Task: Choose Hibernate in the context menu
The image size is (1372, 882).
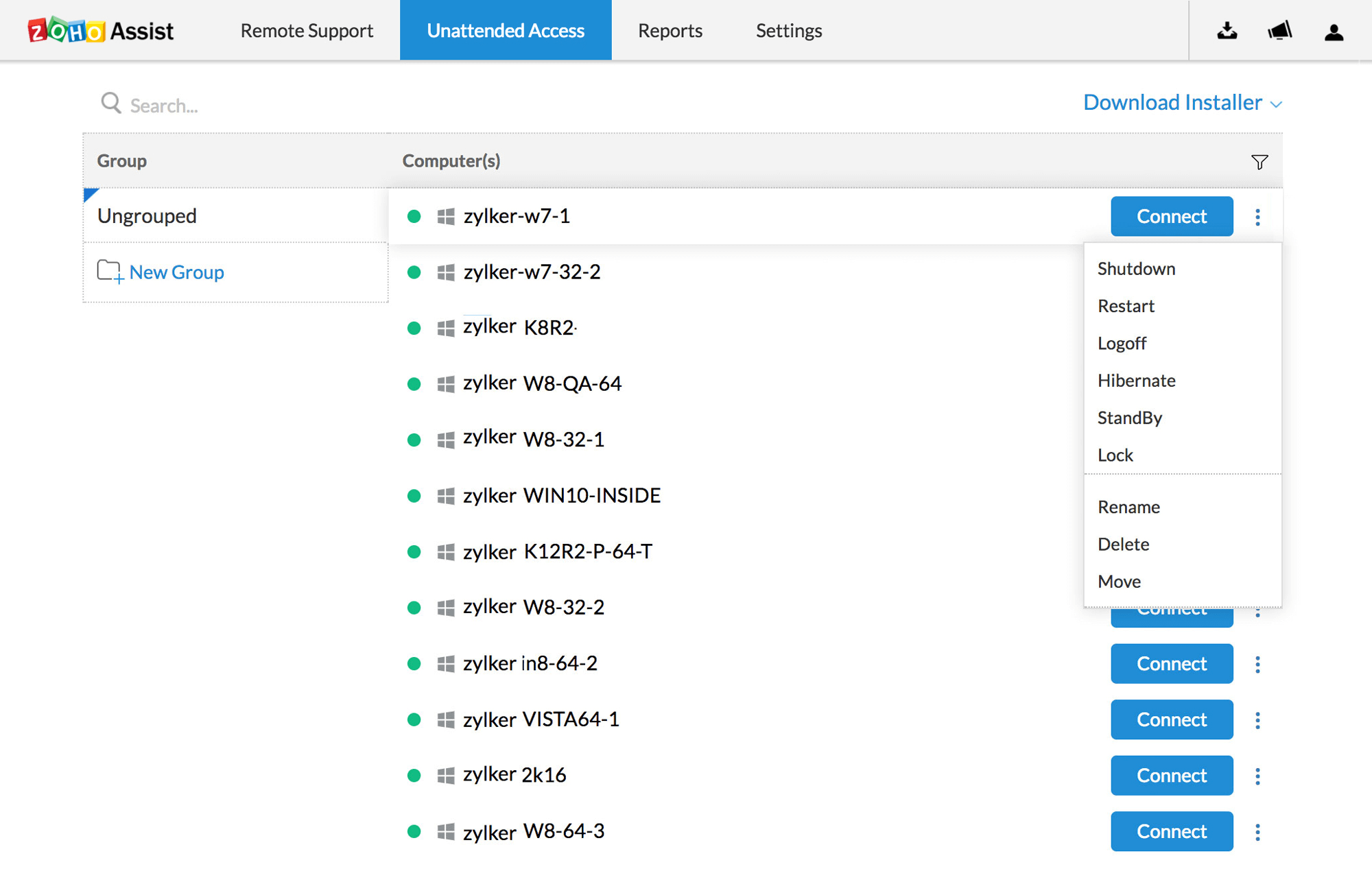Action: (1136, 381)
